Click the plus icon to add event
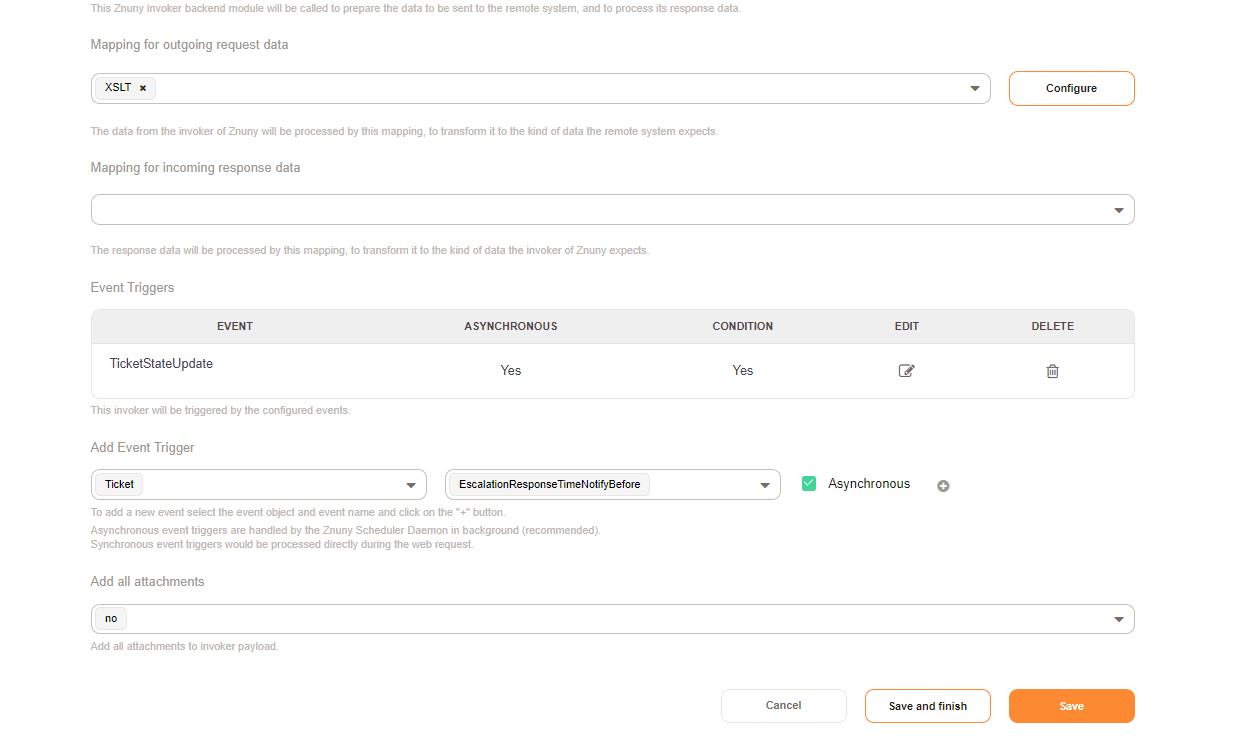This screenshot has width=1236, height=739. pyautogui.click(x=942, y=486)
